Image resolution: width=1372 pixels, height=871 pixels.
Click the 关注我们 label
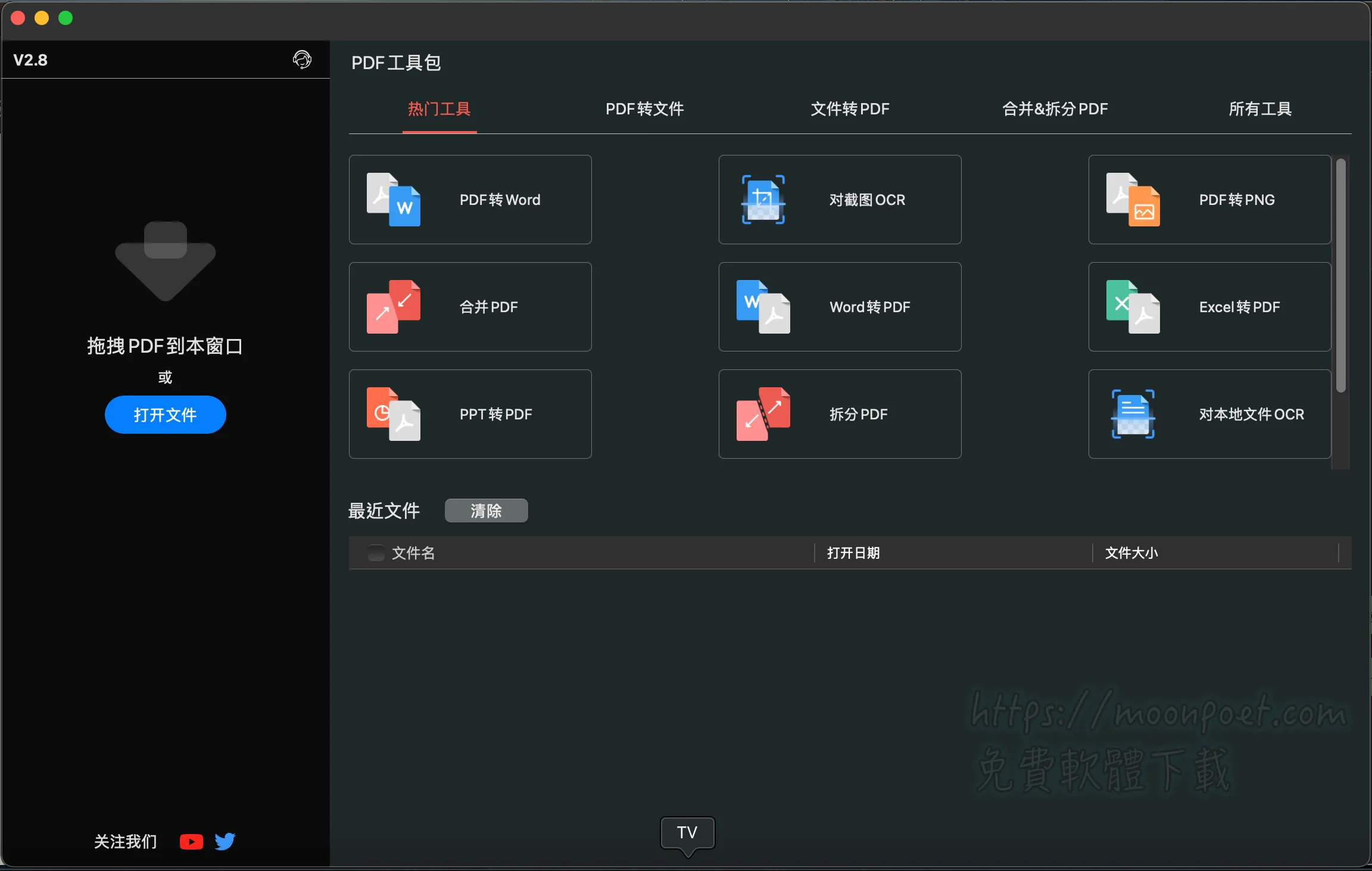(x=126, y=841)
